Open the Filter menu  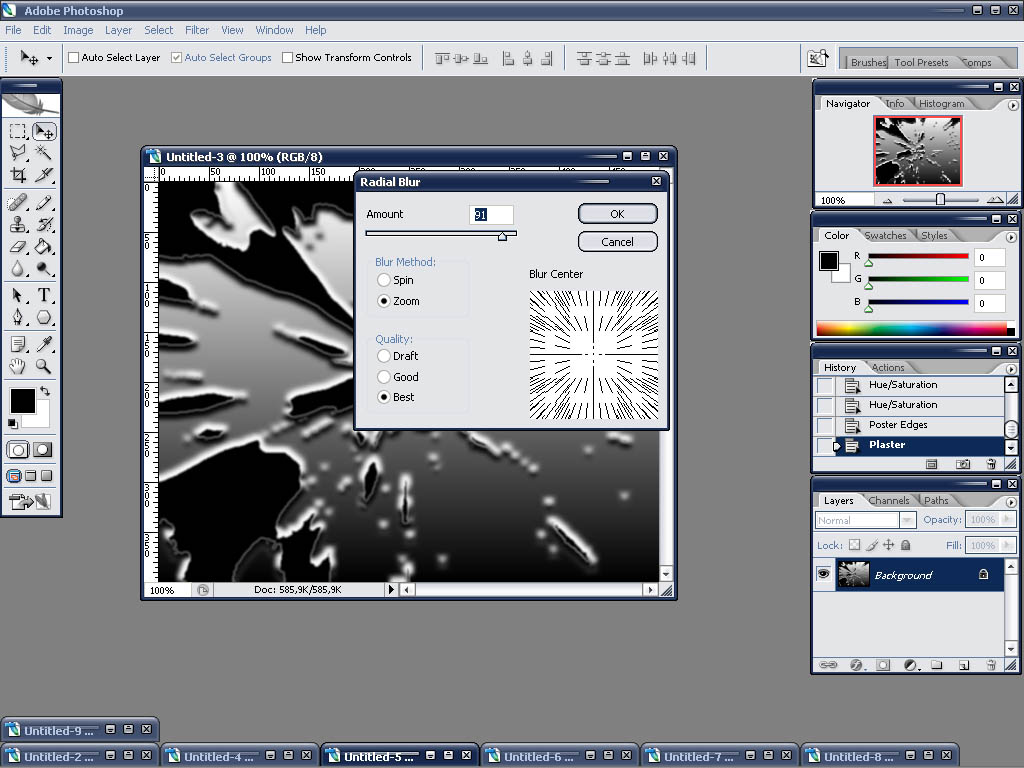pyautogui.click(x=197, y=30)
